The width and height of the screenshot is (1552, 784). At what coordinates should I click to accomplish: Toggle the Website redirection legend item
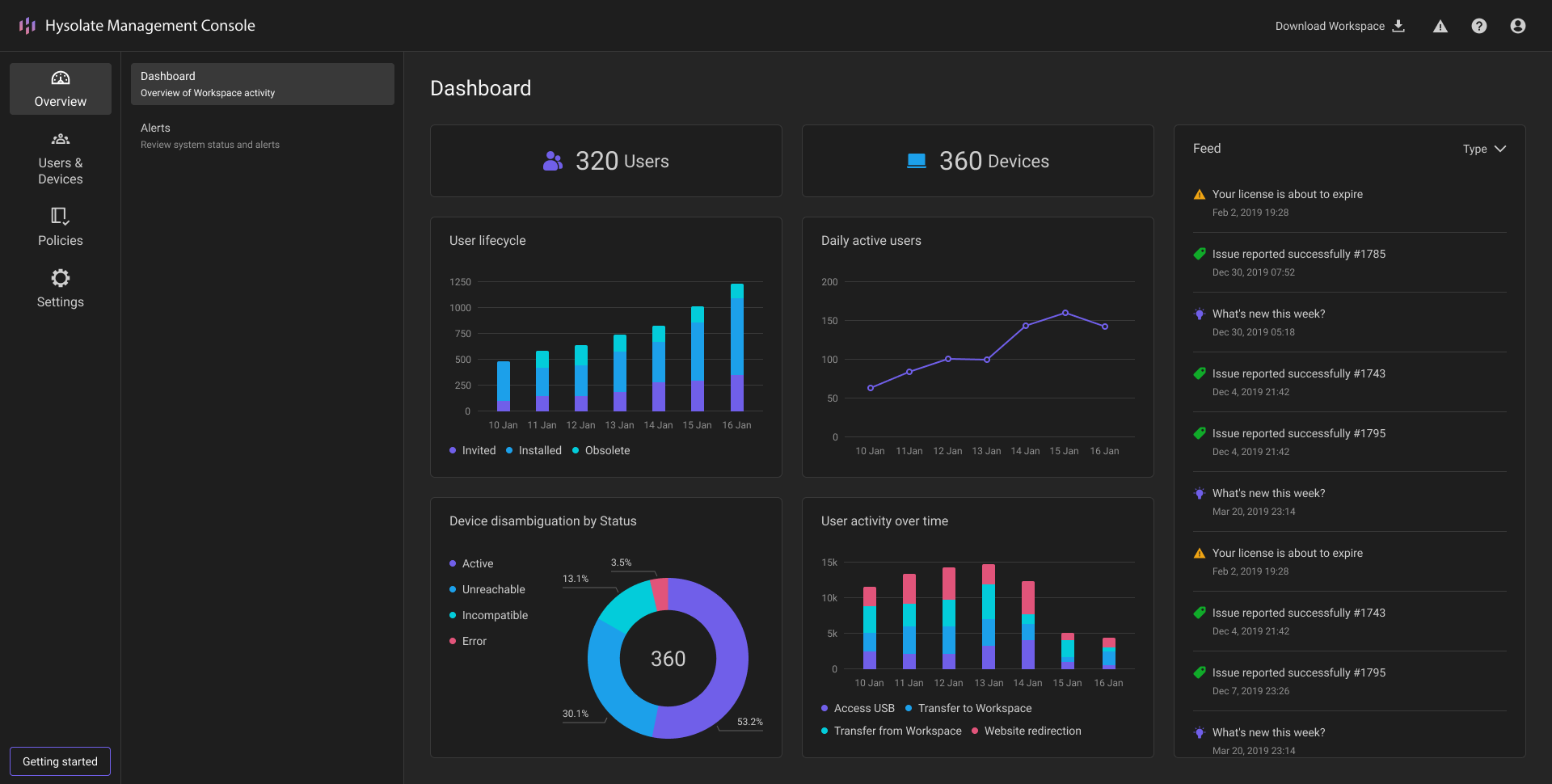(1026, 731)
